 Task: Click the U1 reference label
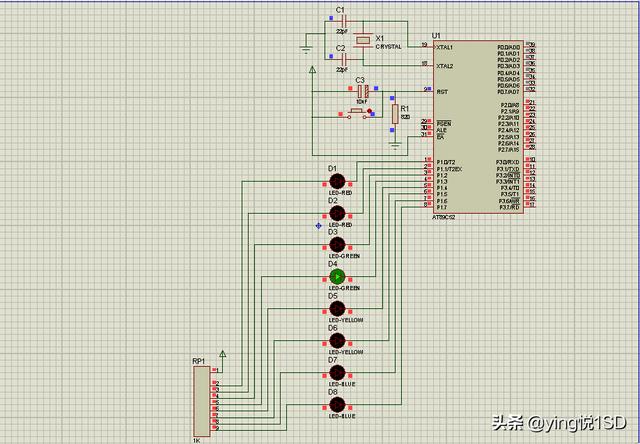(x=436, y=36)
